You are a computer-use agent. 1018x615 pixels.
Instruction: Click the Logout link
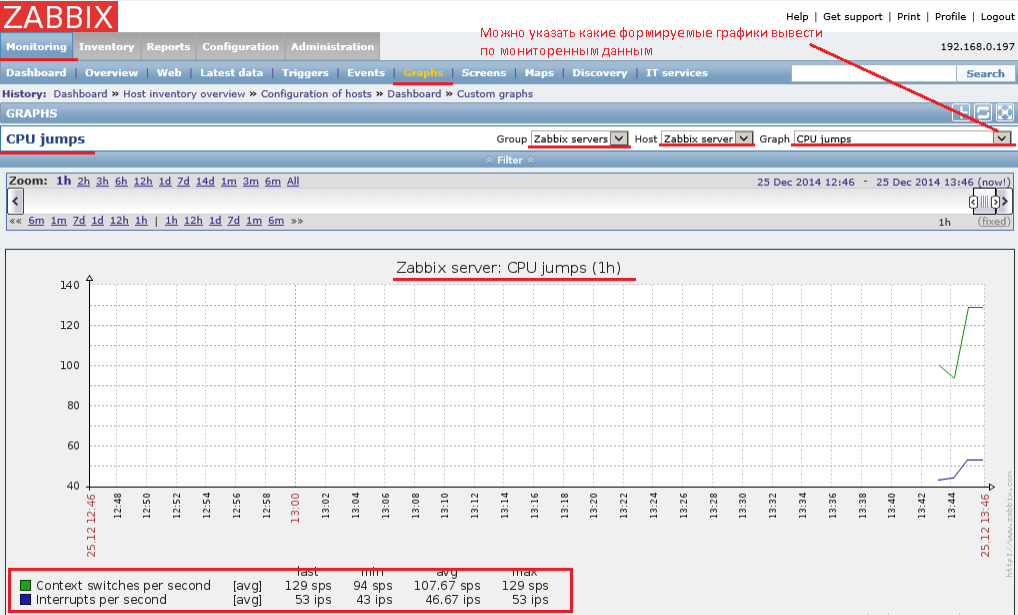tap(997, 16)
